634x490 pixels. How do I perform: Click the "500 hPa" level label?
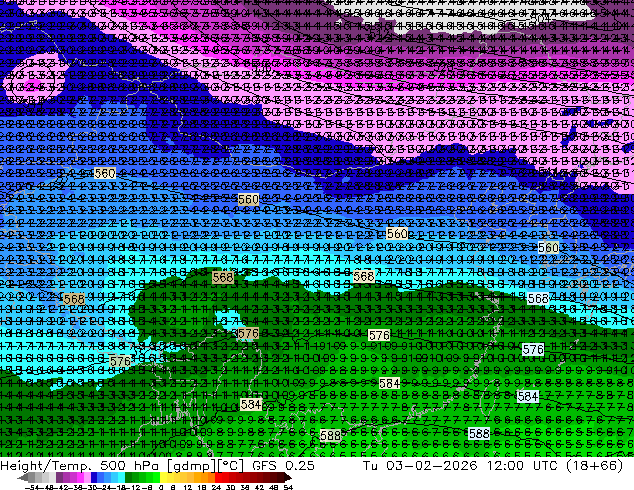[x=129, y=465]
